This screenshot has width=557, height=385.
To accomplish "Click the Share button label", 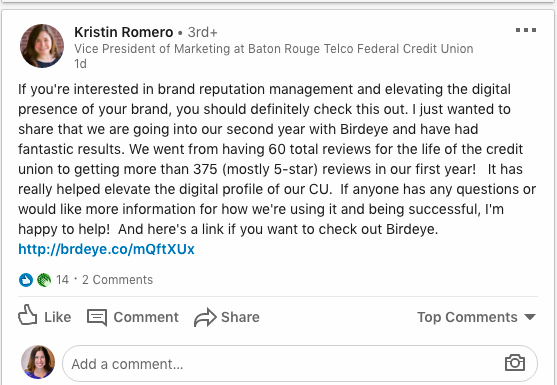I will tap(240, 317).
